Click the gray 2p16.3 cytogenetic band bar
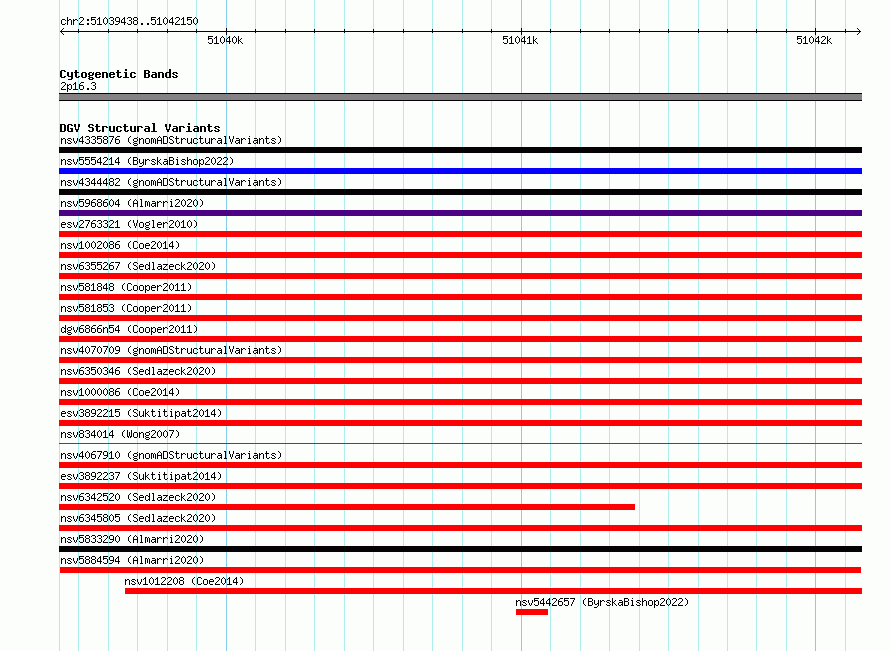This screenshot has width=890, height=651. coord(460,97)
